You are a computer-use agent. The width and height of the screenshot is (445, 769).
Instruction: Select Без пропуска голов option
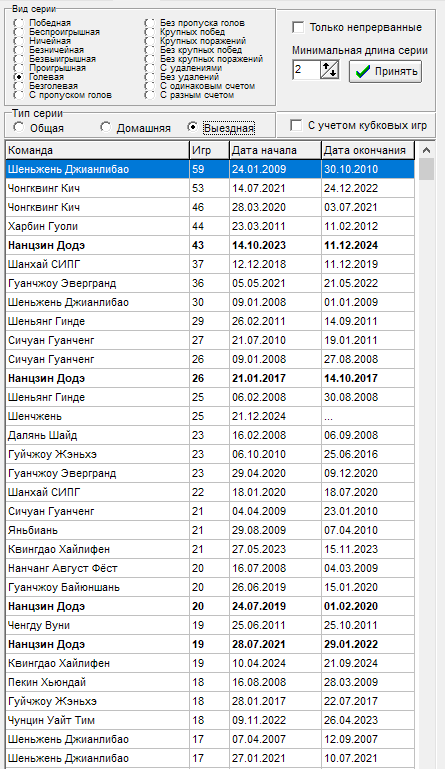click(x=150, y=23)
